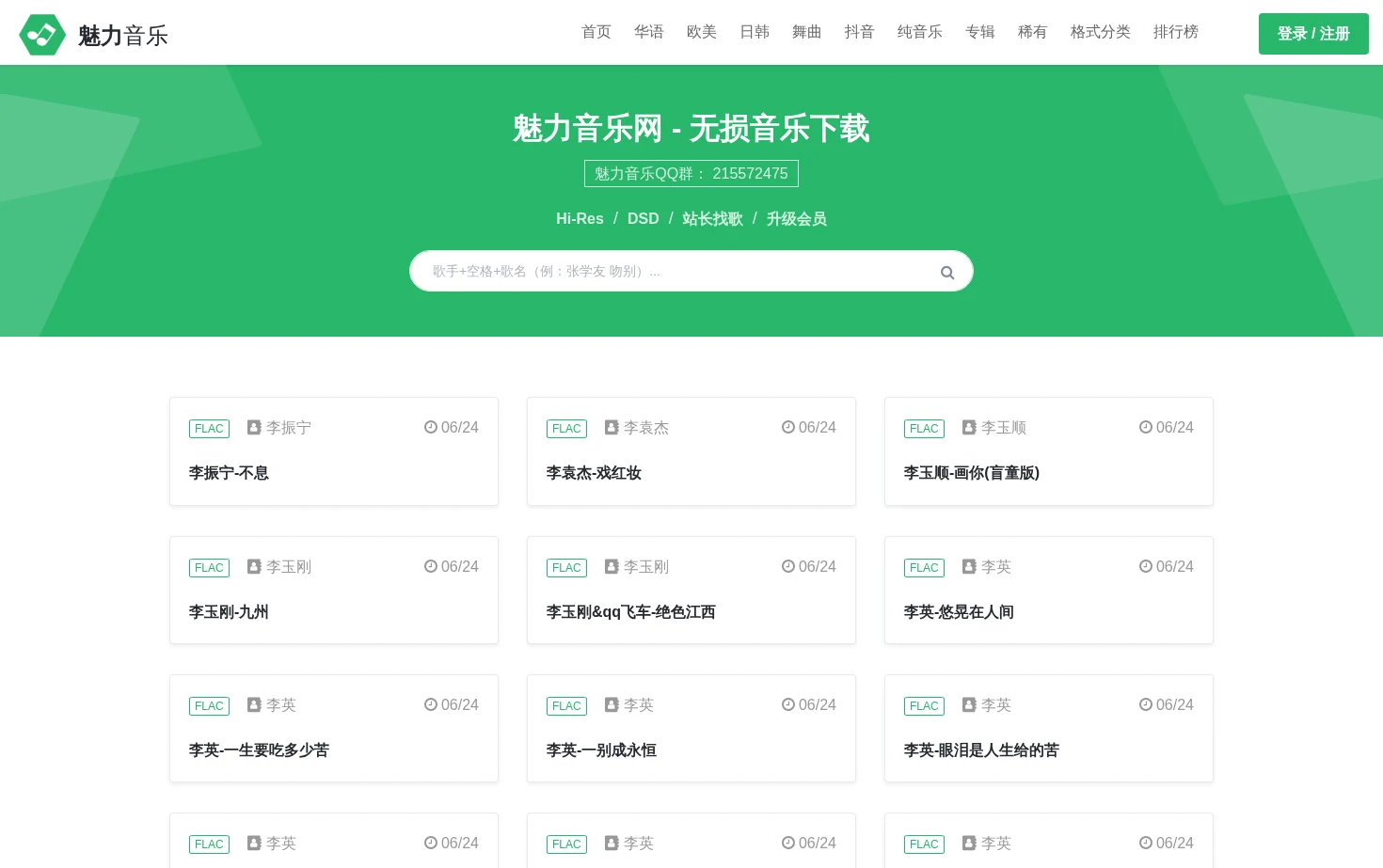Click artist icon beside 李玉顺
This screenshot has height=868, width=1383.
pos(969,427)
